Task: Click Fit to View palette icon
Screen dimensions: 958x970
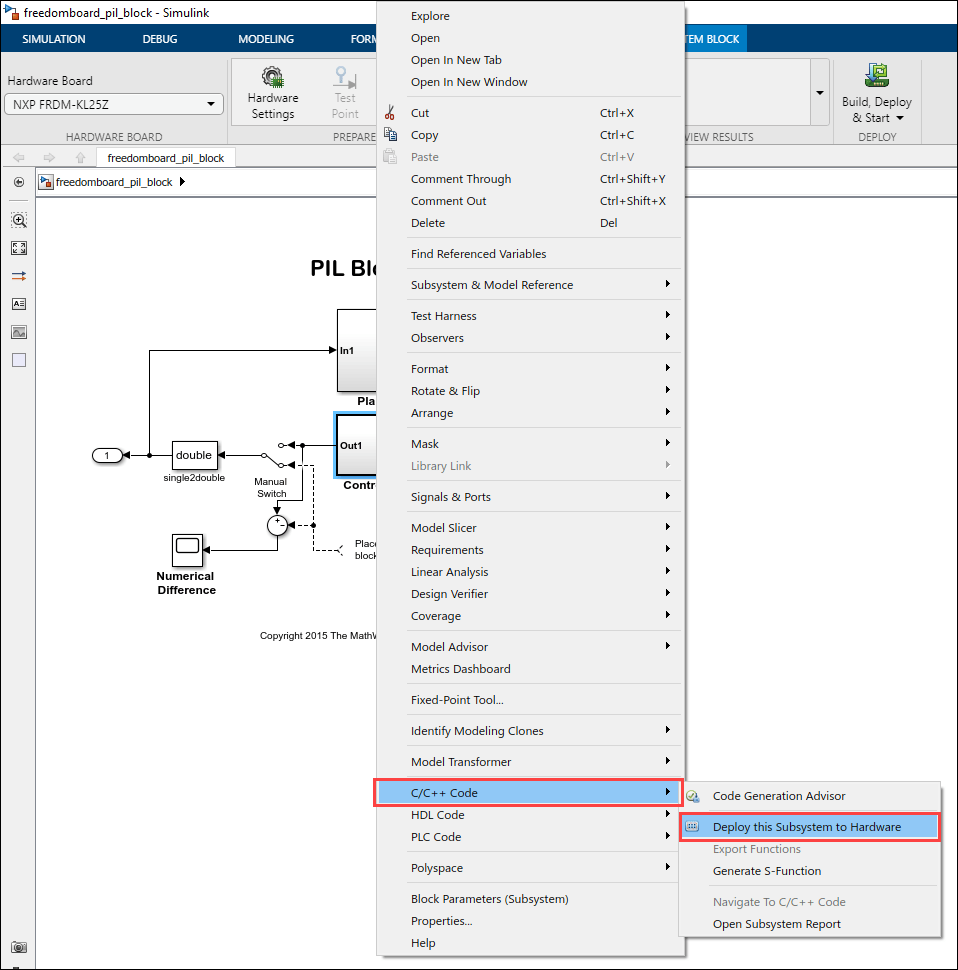Action: pos(19,248)
